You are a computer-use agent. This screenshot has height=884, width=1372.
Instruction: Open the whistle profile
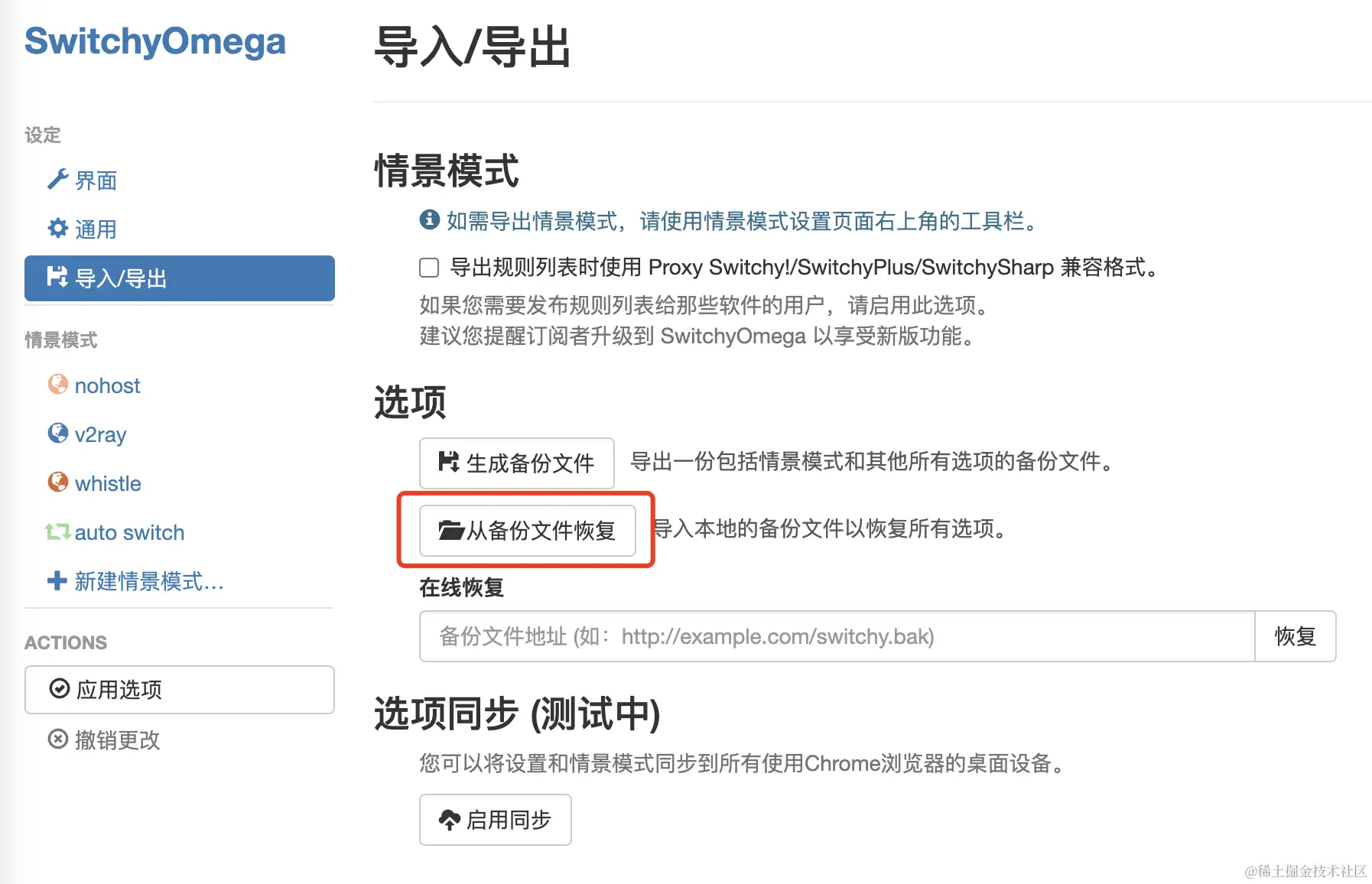coord(180,483)
